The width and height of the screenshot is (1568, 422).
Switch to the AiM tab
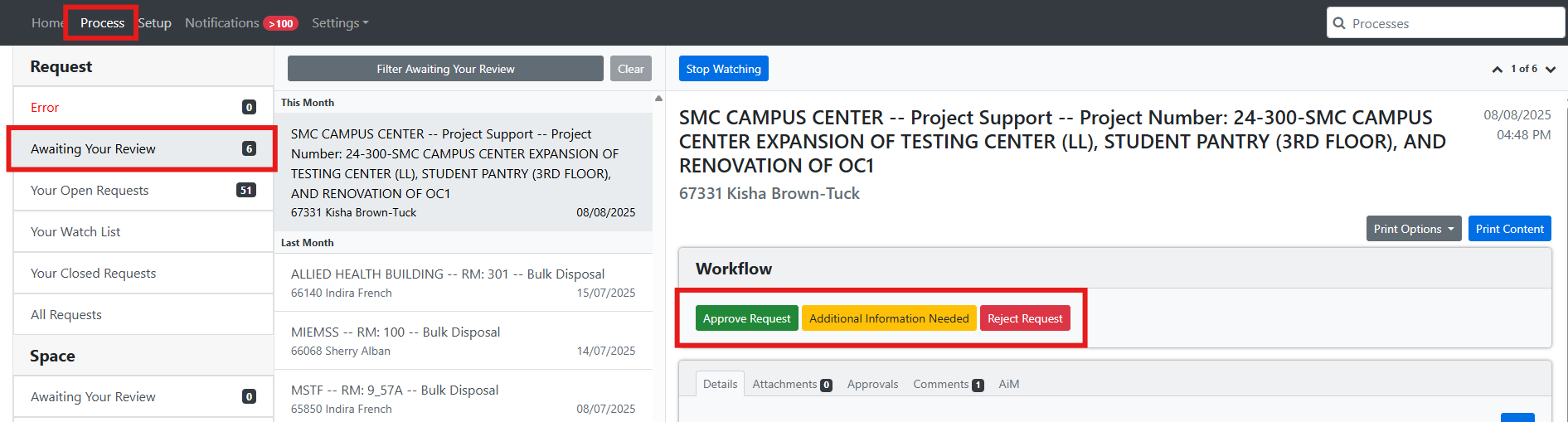coord(1008,384)
